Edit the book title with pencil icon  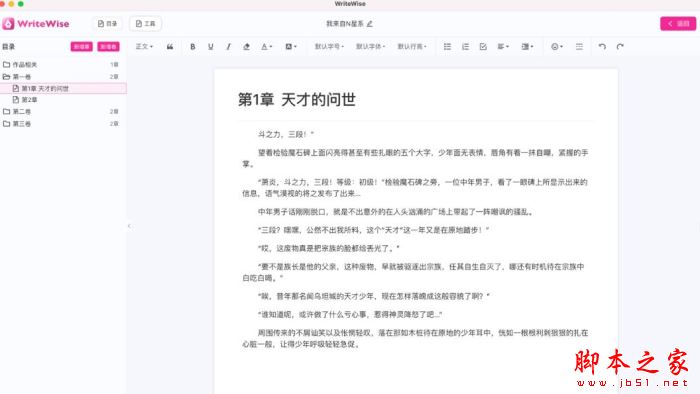pos(370,24)
